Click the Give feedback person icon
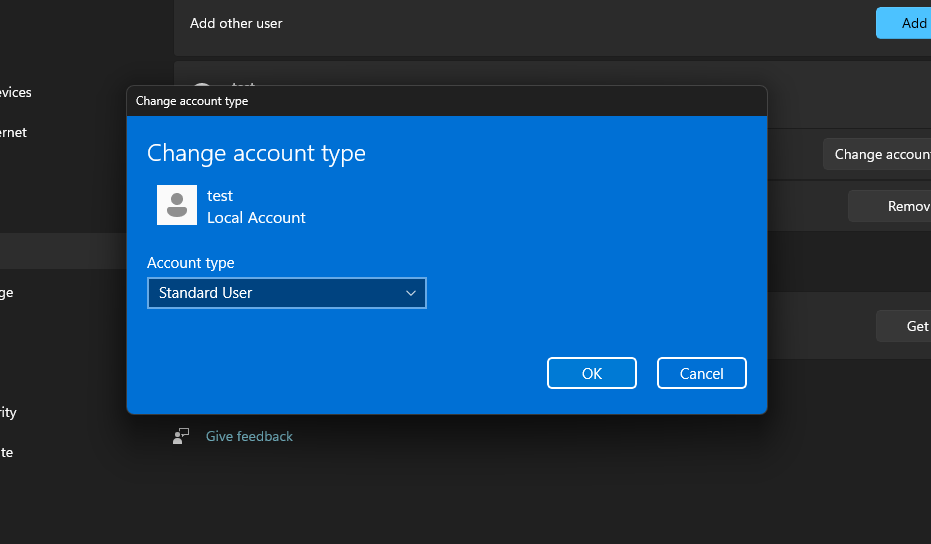Screen dimensions: 931x544 click(181, 436)
